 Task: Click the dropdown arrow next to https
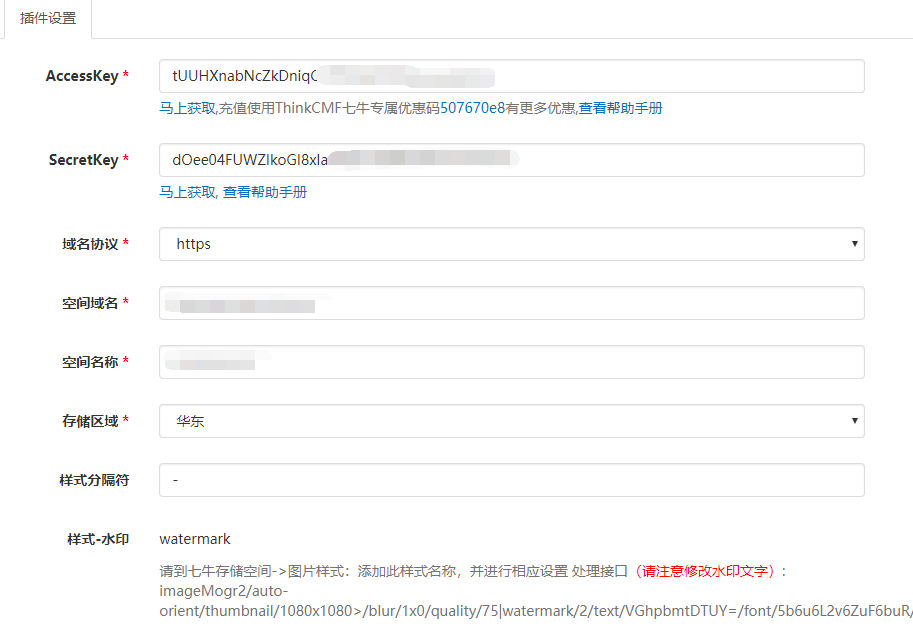pos(855,243)
